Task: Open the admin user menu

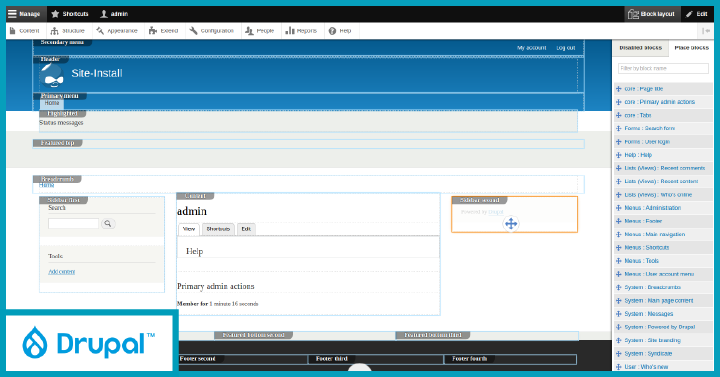Action: (x=114, y=14)
